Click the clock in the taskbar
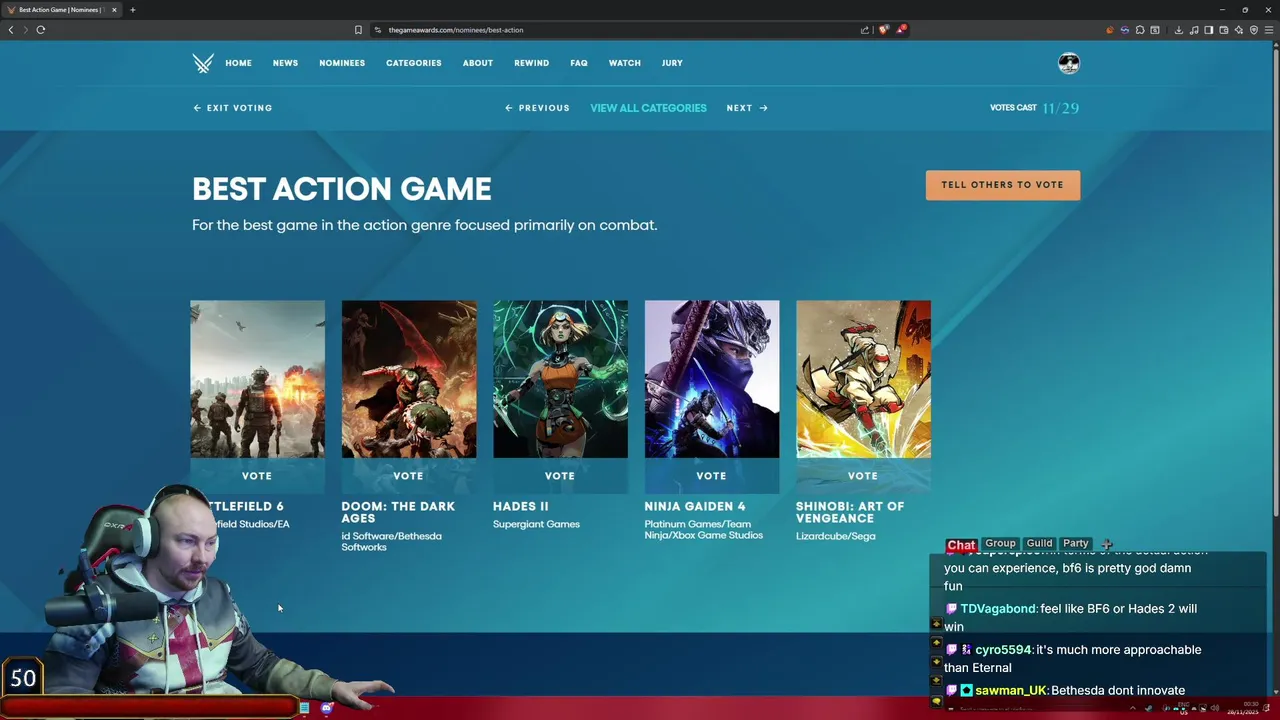Screen dimensions: 1280x720 tap(1243, 708)
